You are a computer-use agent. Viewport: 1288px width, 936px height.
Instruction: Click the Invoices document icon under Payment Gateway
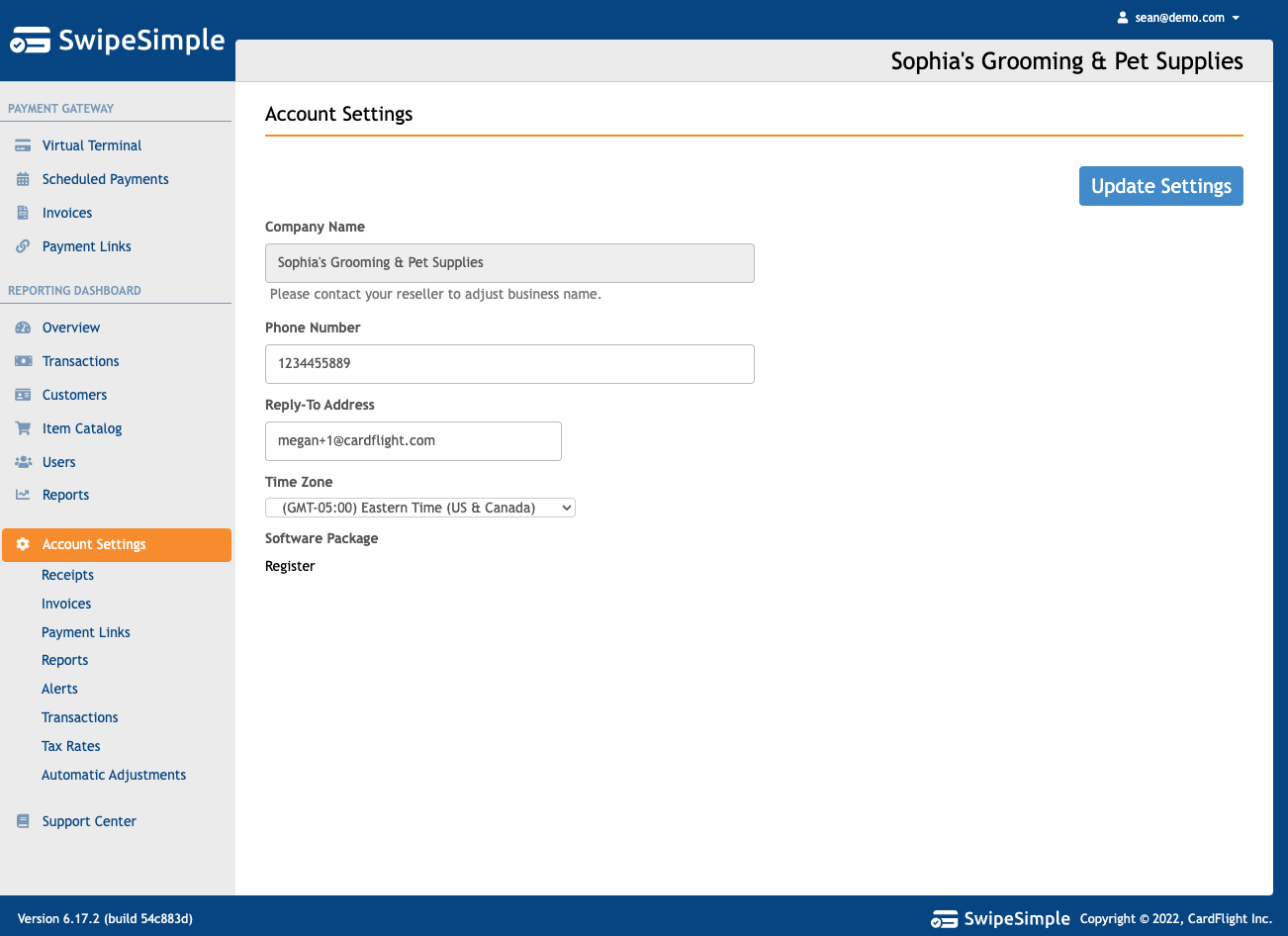coord(23,213)
